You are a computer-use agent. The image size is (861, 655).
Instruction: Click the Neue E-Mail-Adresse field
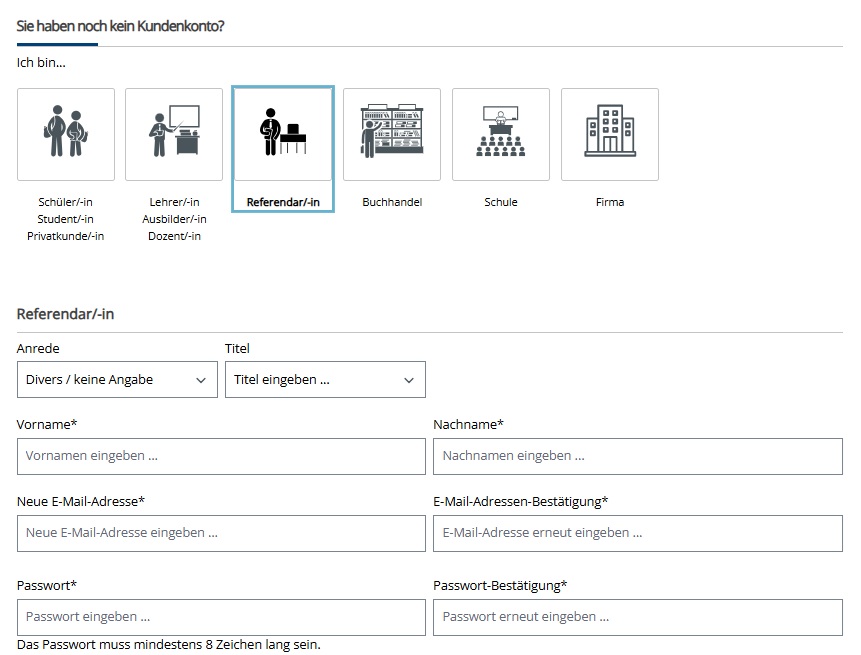pyautogui.click(x=219, y=533)
